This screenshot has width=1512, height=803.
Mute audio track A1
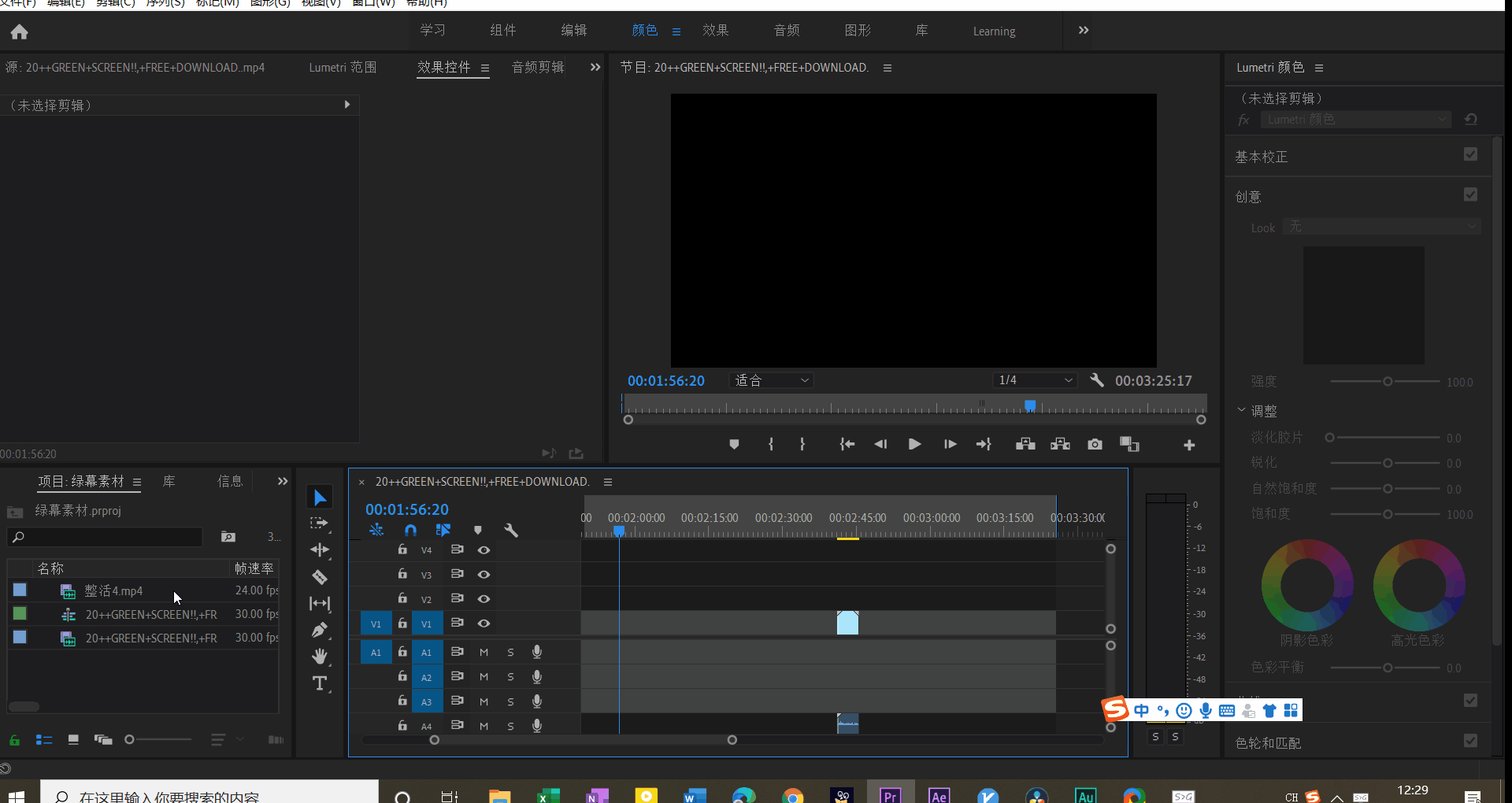point(484,653)
